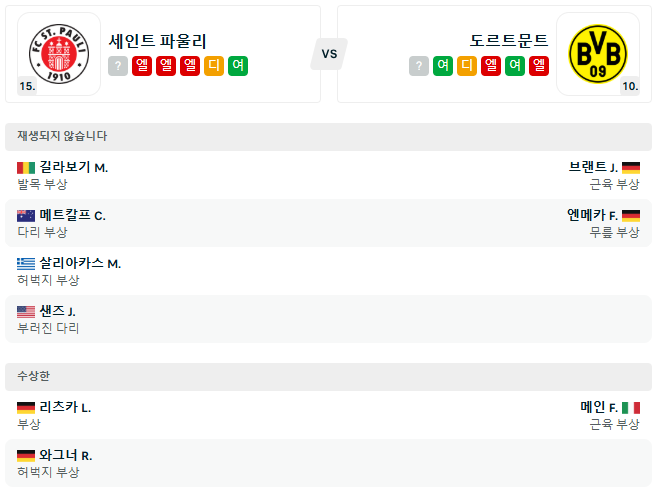658x488 pixels.
Task: Select Dortmund's gray question mark form badge
Action: click(x=419, y=66)
